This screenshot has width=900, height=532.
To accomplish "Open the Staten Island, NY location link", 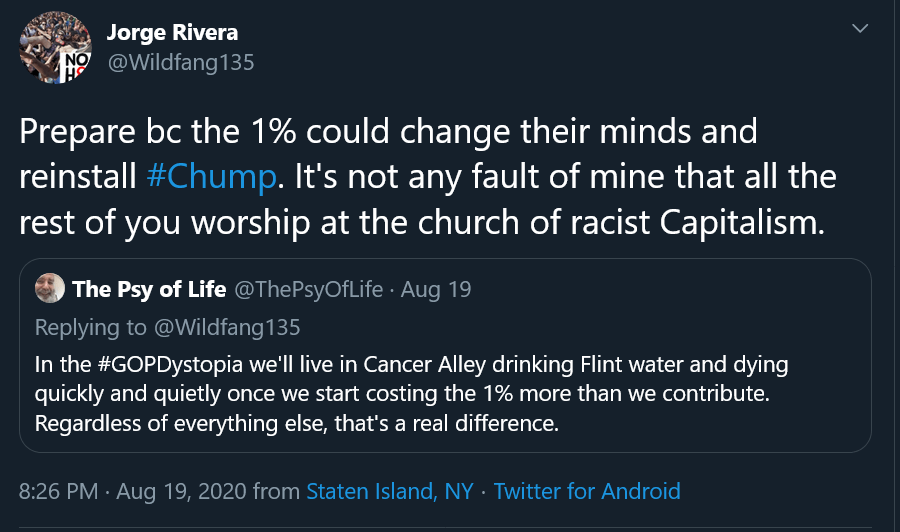I will 389,491.
